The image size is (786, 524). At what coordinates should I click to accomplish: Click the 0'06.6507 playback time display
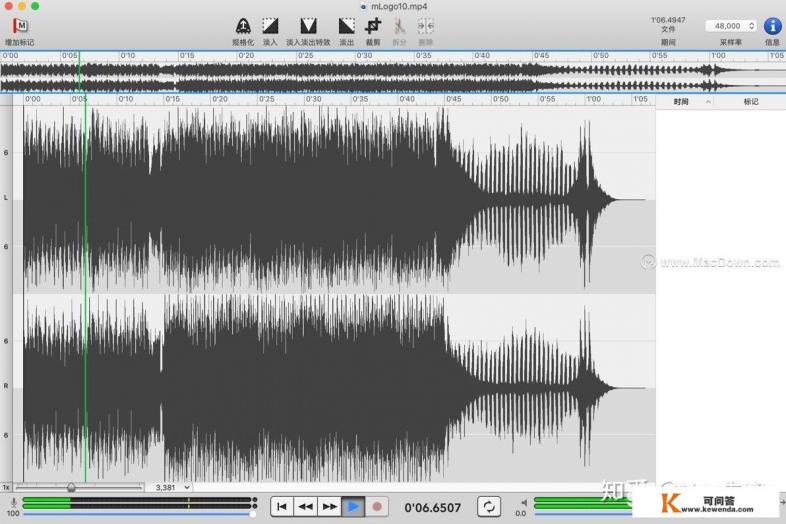pos(433,508)
